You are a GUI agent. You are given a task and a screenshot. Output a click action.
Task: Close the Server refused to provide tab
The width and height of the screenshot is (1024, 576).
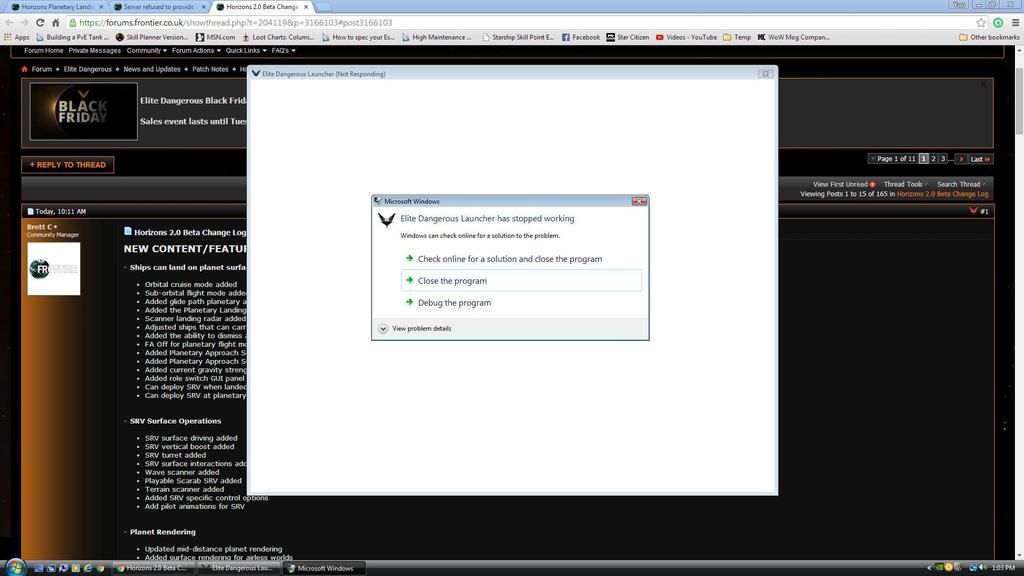click(x=203, y=7)
